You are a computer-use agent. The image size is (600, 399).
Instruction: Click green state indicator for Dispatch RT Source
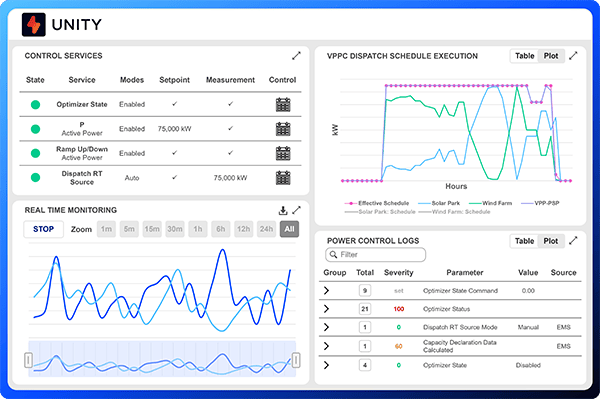(36, 178)
